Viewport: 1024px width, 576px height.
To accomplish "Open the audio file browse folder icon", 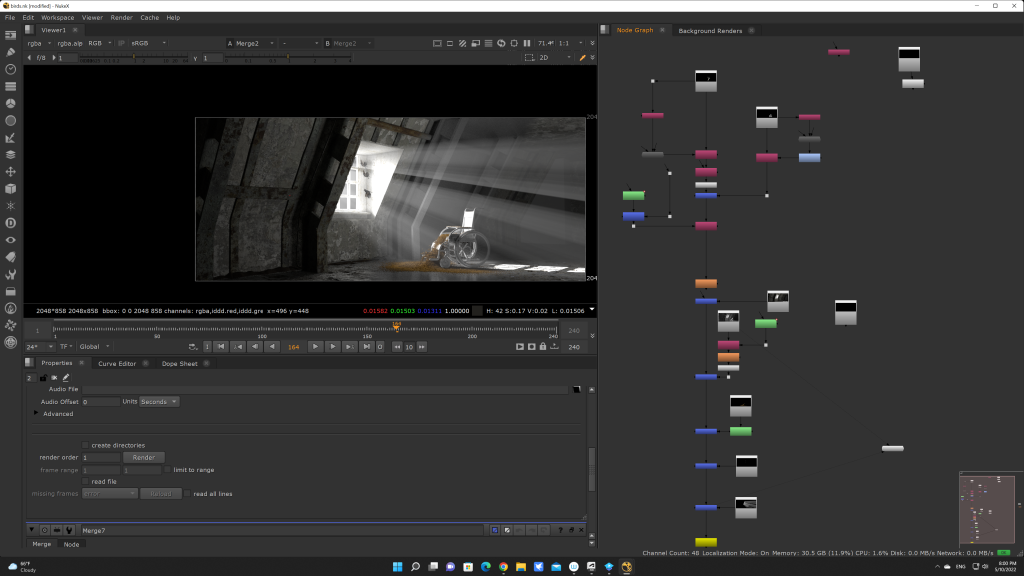I will pyautogui.click(x=576, y=389).
